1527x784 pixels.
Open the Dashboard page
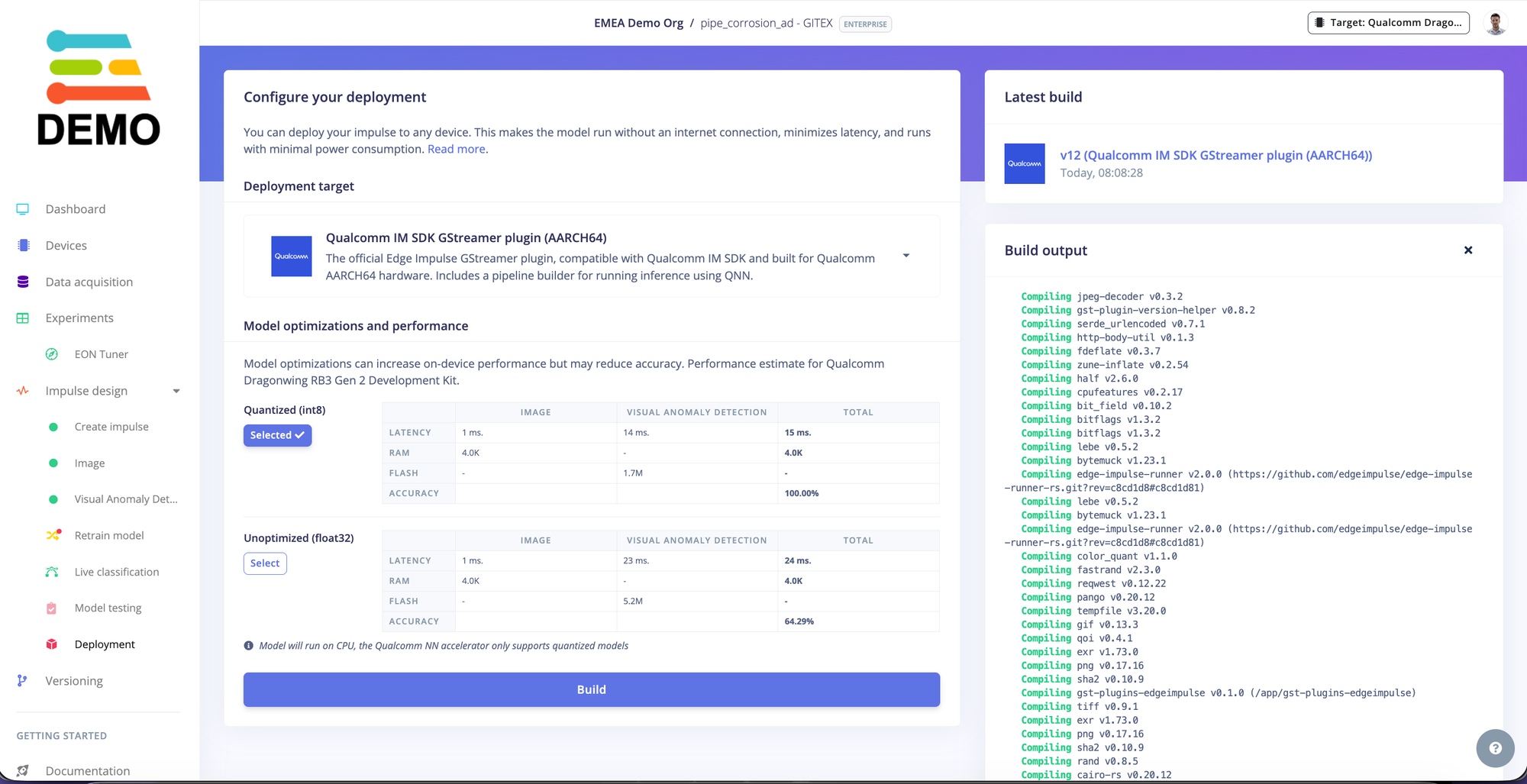76,209
